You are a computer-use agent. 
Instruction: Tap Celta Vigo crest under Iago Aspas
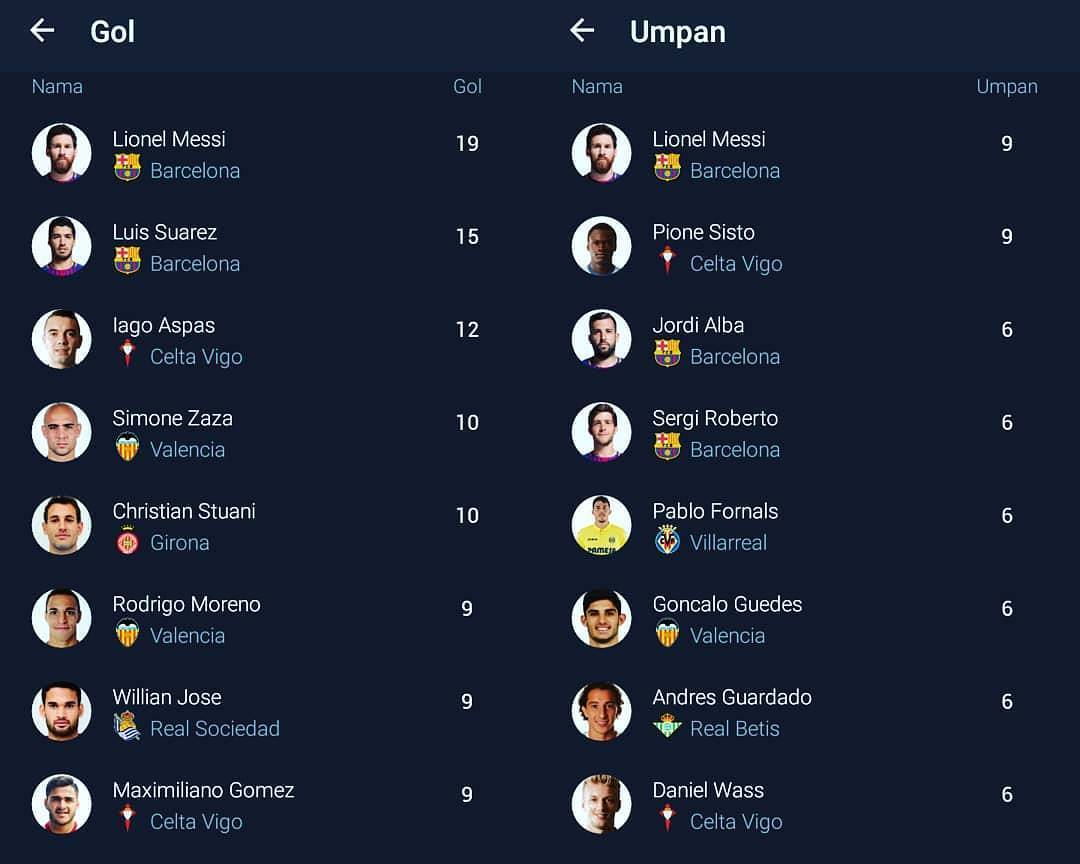click(x=127, y=353)
